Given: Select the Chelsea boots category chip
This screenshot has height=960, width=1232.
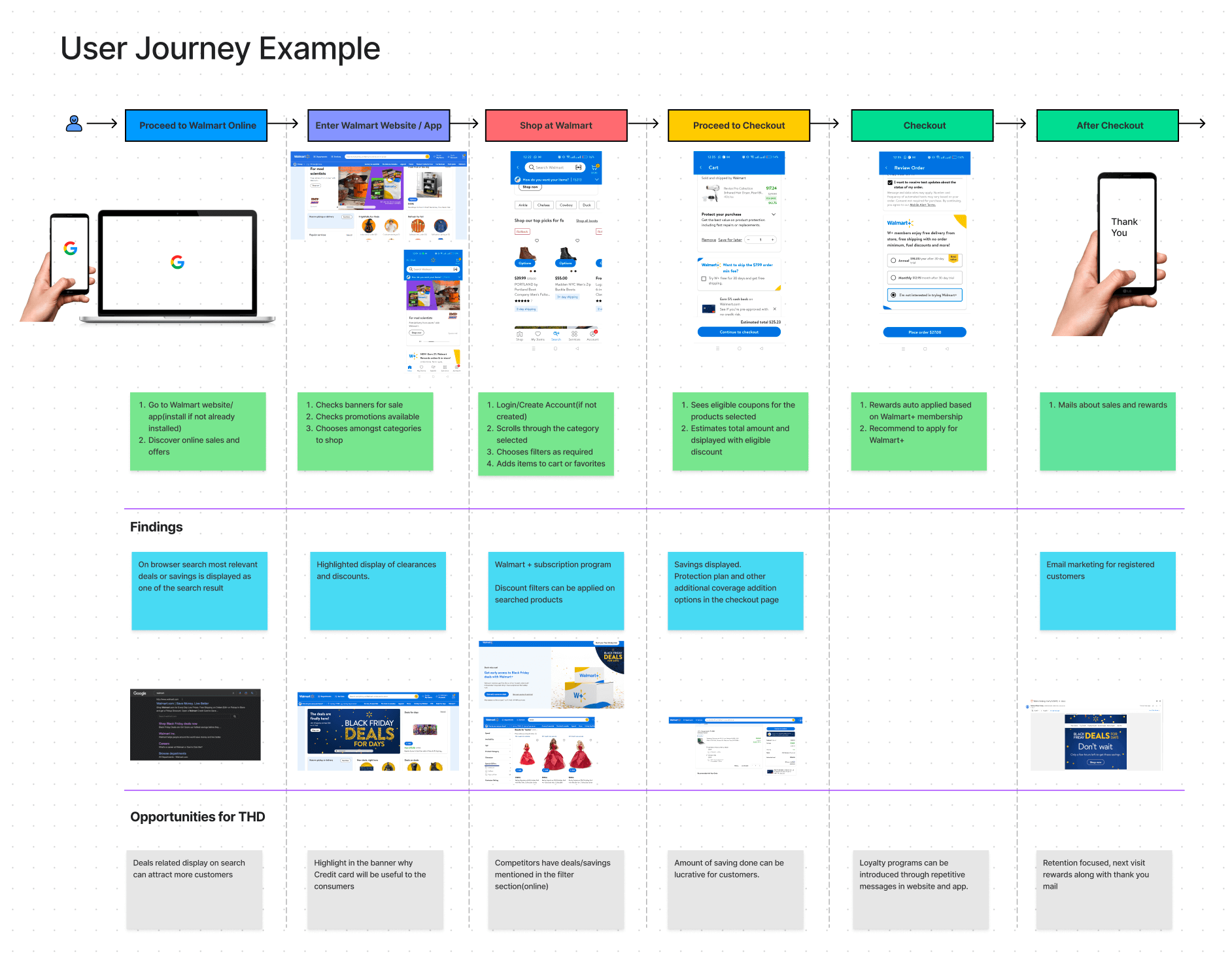Looking at the screenshot, I should [x=543, y=205].
